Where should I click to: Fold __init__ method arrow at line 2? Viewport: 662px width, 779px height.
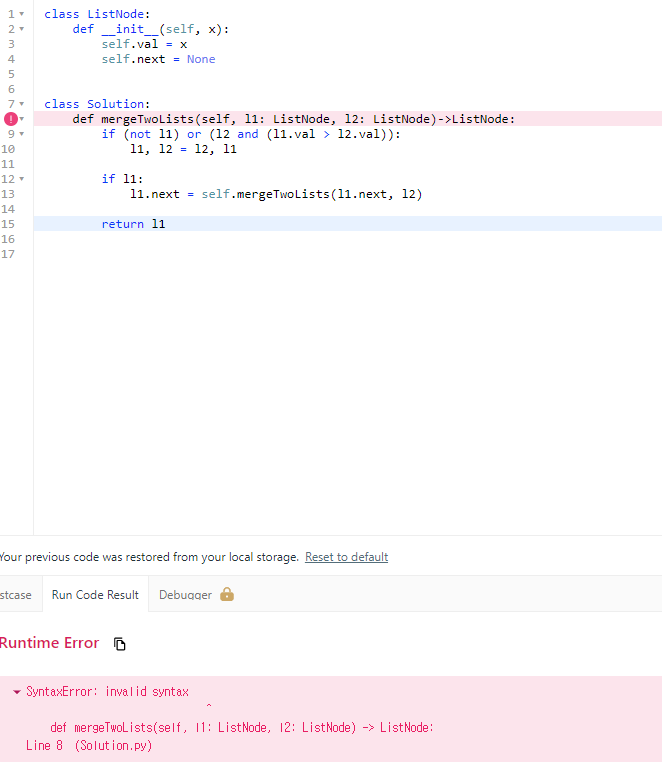pyautogui.click(x=22, y=29)
